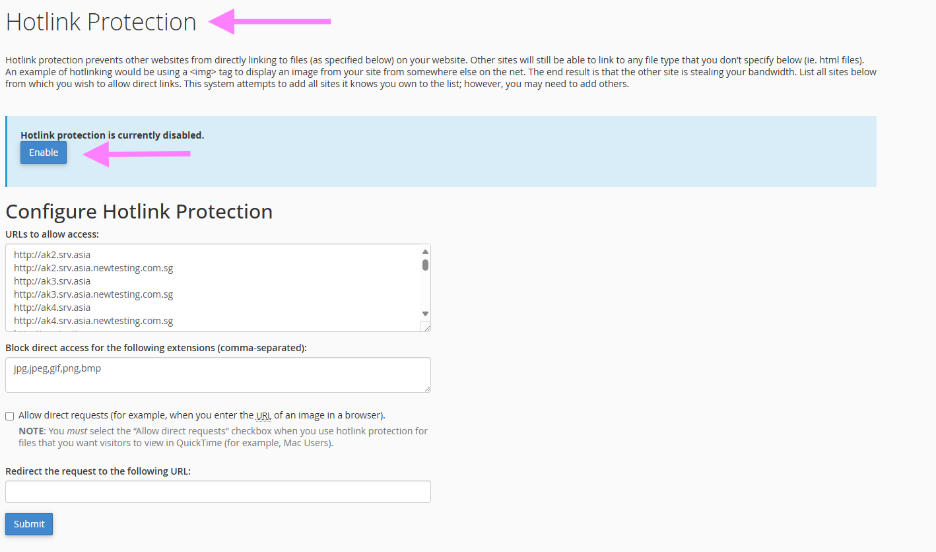Click the Configure Hotlink Protection heading
The image size is (936, 552).
point(139,211)
